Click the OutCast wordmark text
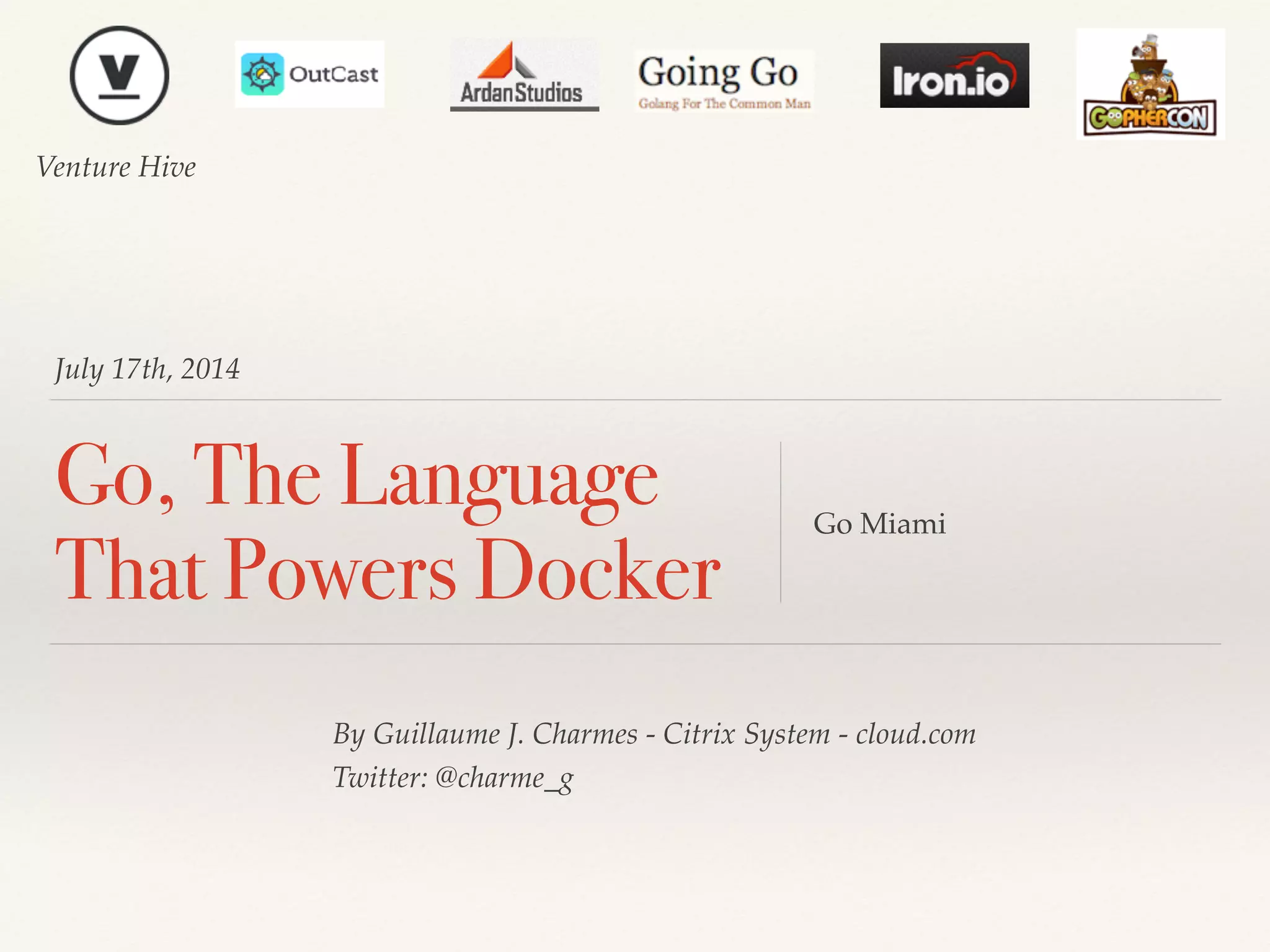This screenshot has height=952, width=1270. (334, 74)
